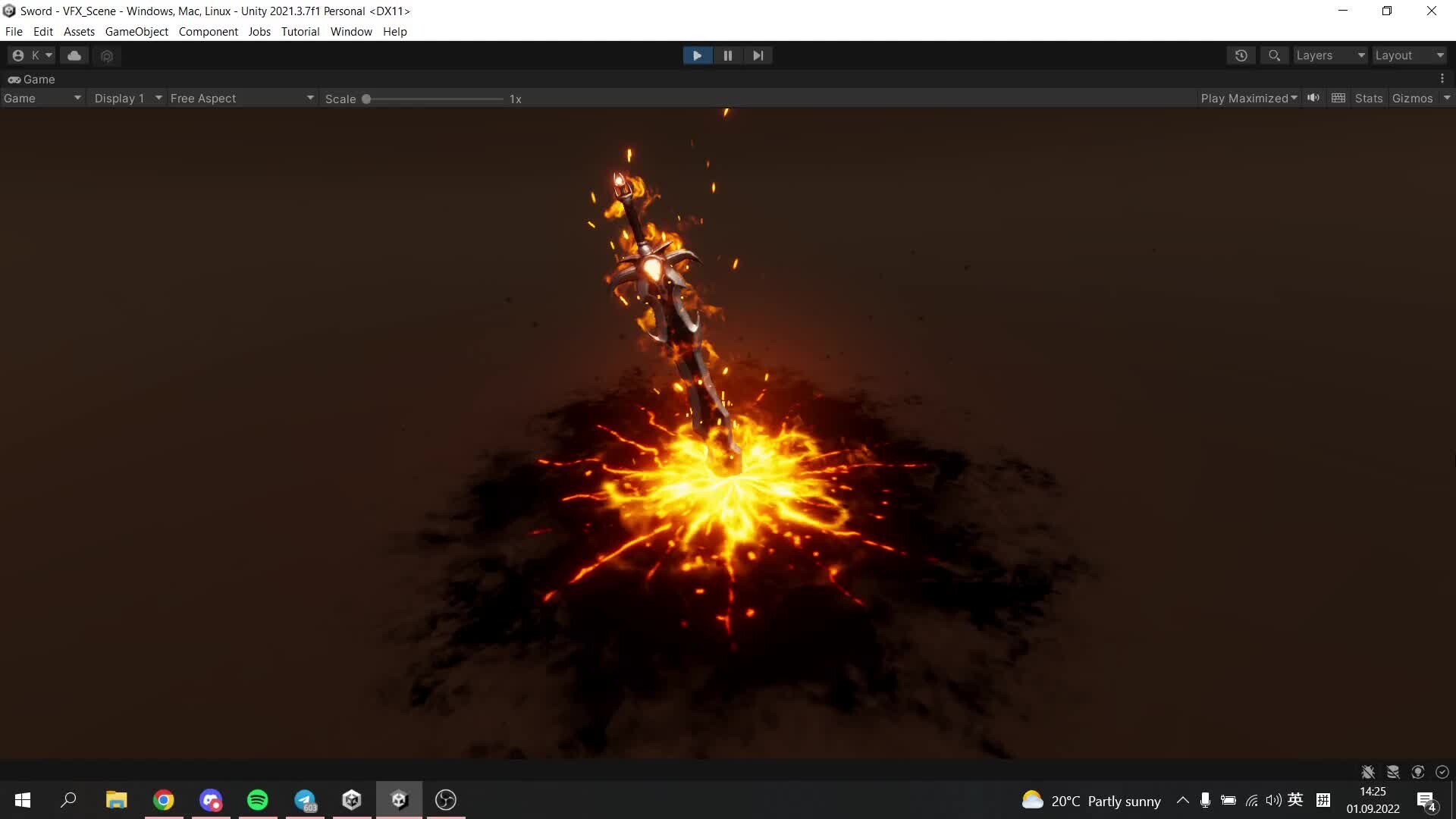This screenshot has height=819, width=1456.
Task: Open the Gizmos dropdown
Action: 1420,98
